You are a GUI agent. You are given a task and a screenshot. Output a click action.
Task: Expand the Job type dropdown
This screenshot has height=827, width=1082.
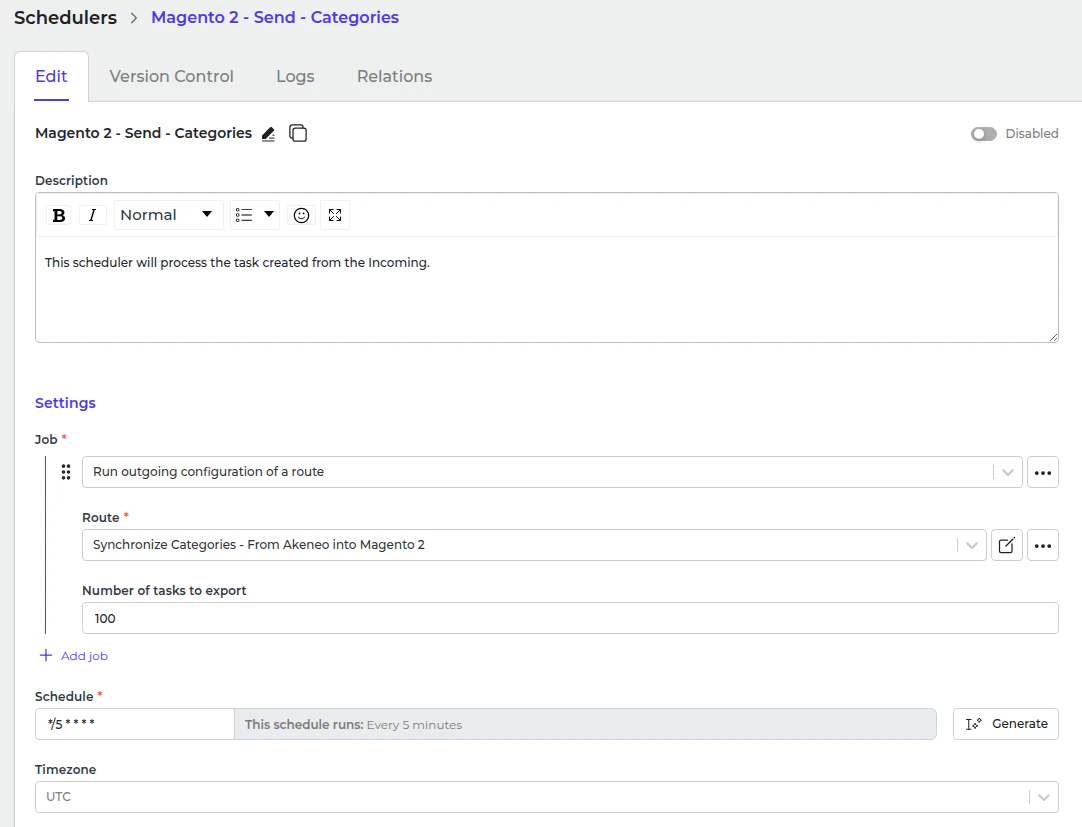pos(1007,472)
